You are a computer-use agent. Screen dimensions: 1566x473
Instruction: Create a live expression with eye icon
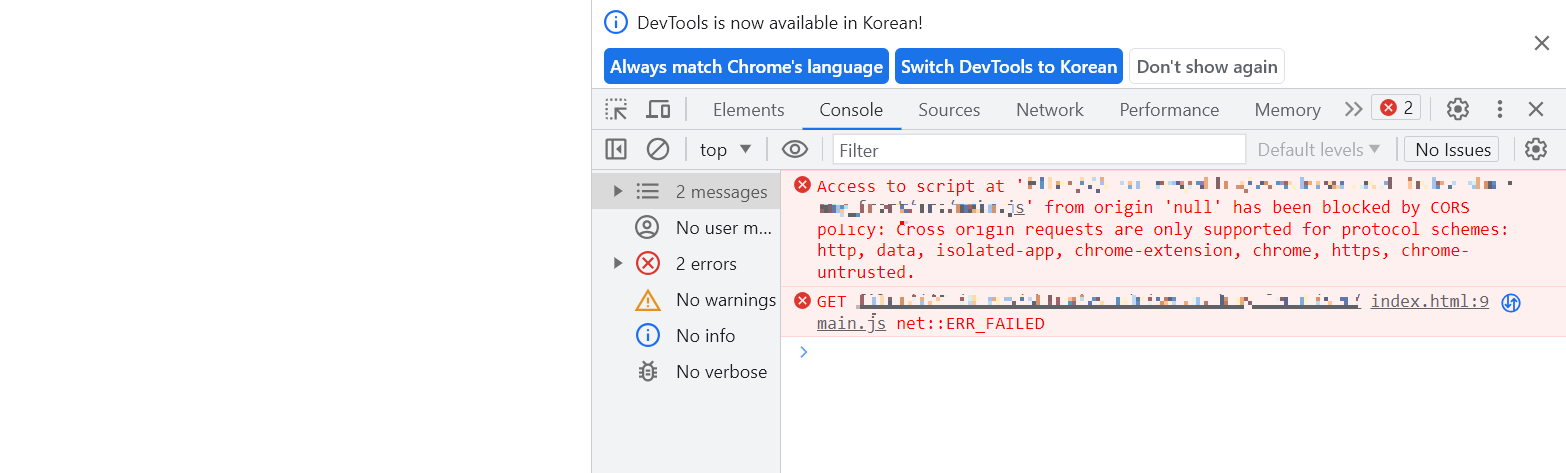795,149
